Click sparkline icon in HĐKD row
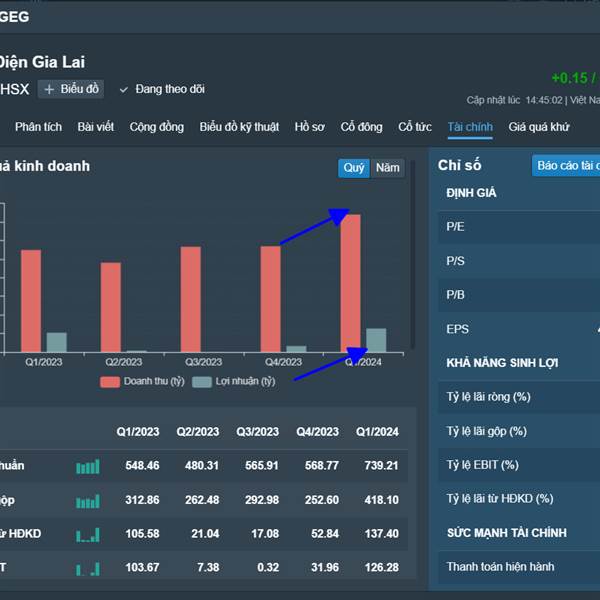Viewport: 600px width, 600px height. (88, 535)
